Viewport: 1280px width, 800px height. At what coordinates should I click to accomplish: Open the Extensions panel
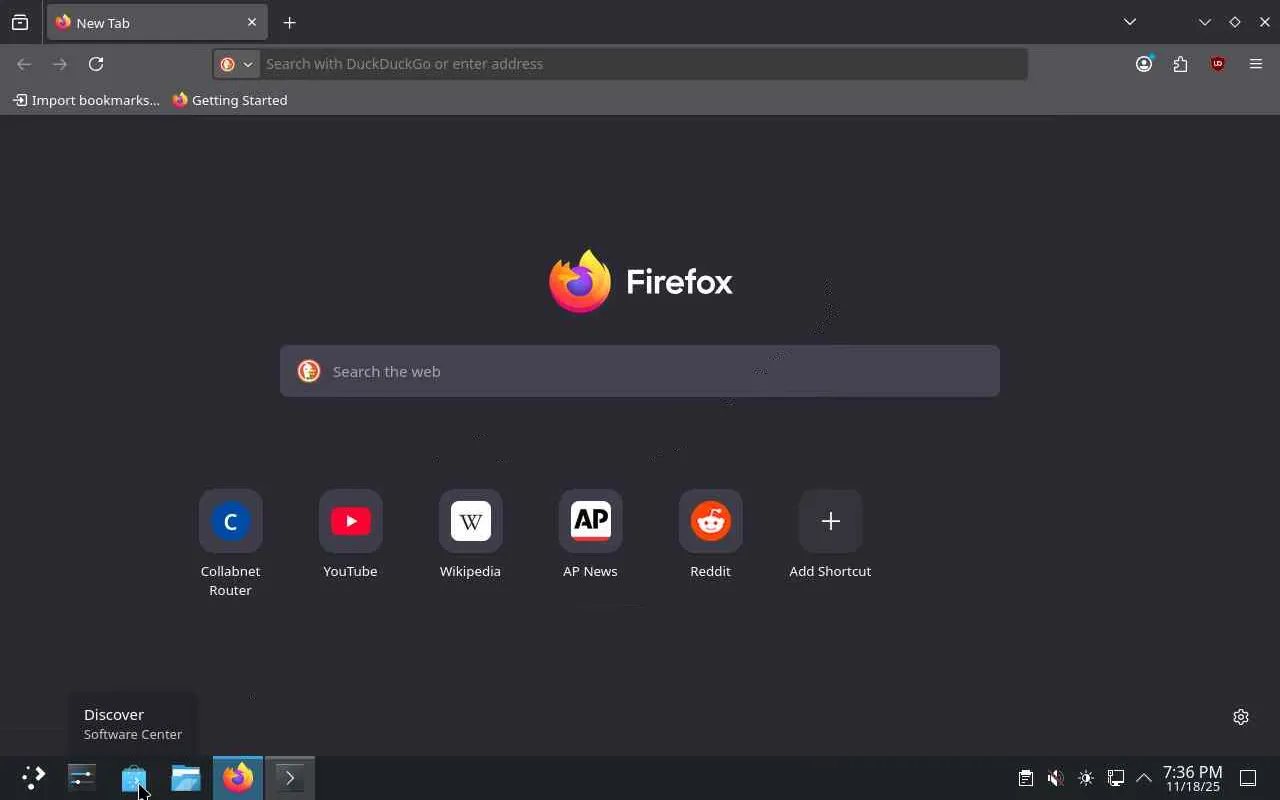(x=1181, y=64)
